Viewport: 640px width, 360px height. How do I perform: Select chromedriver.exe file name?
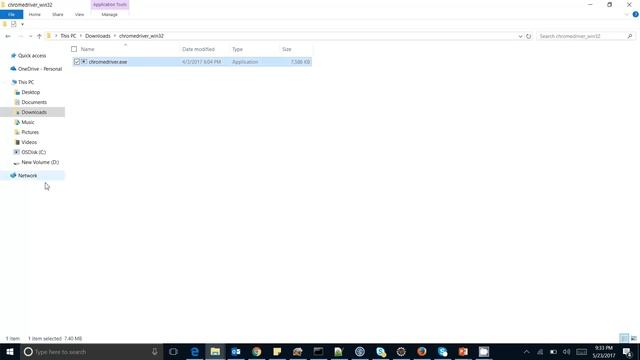point(108,62)
